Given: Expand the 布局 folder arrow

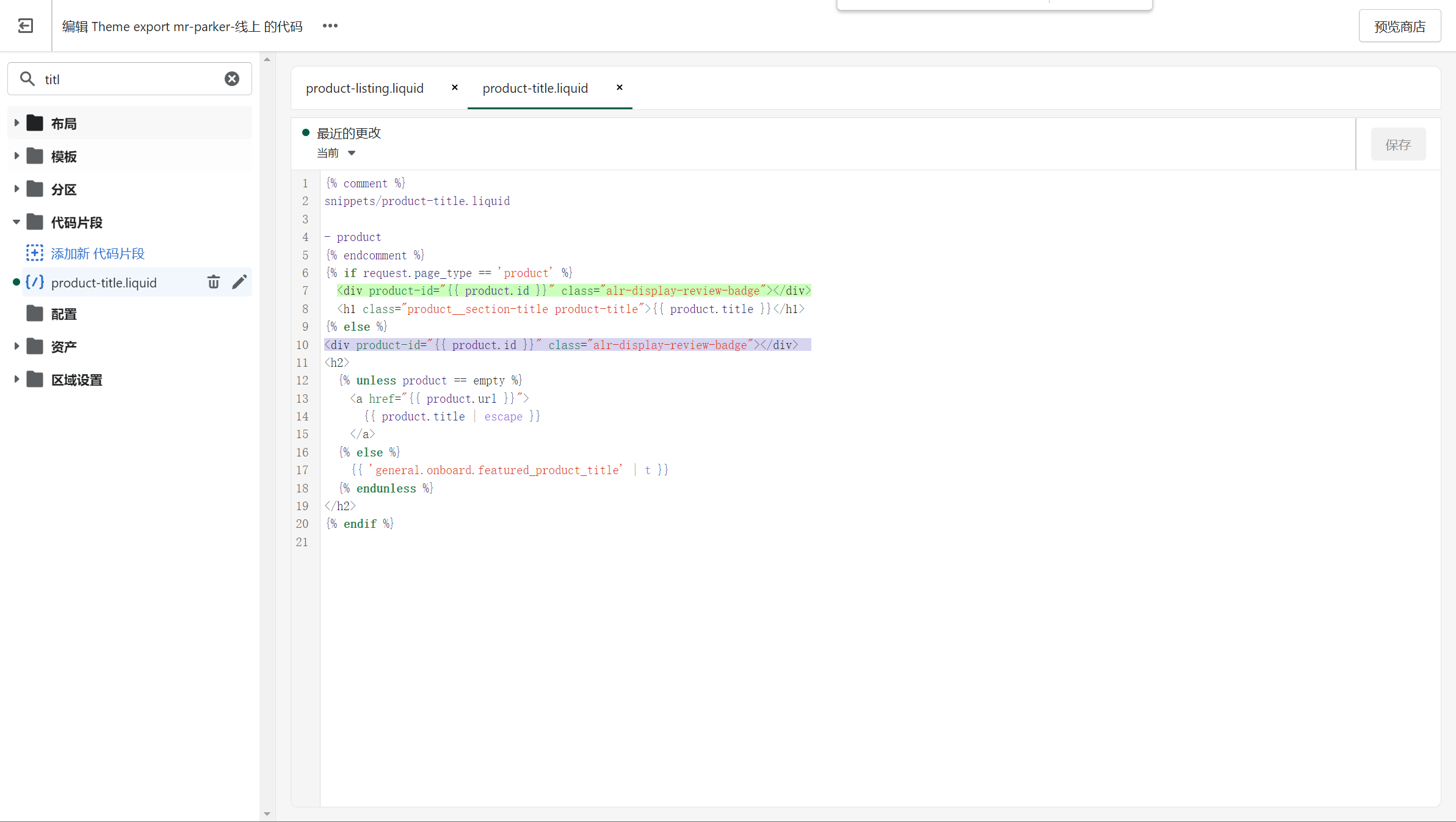Looking at the screenshot, I should [x=16, y=123].
